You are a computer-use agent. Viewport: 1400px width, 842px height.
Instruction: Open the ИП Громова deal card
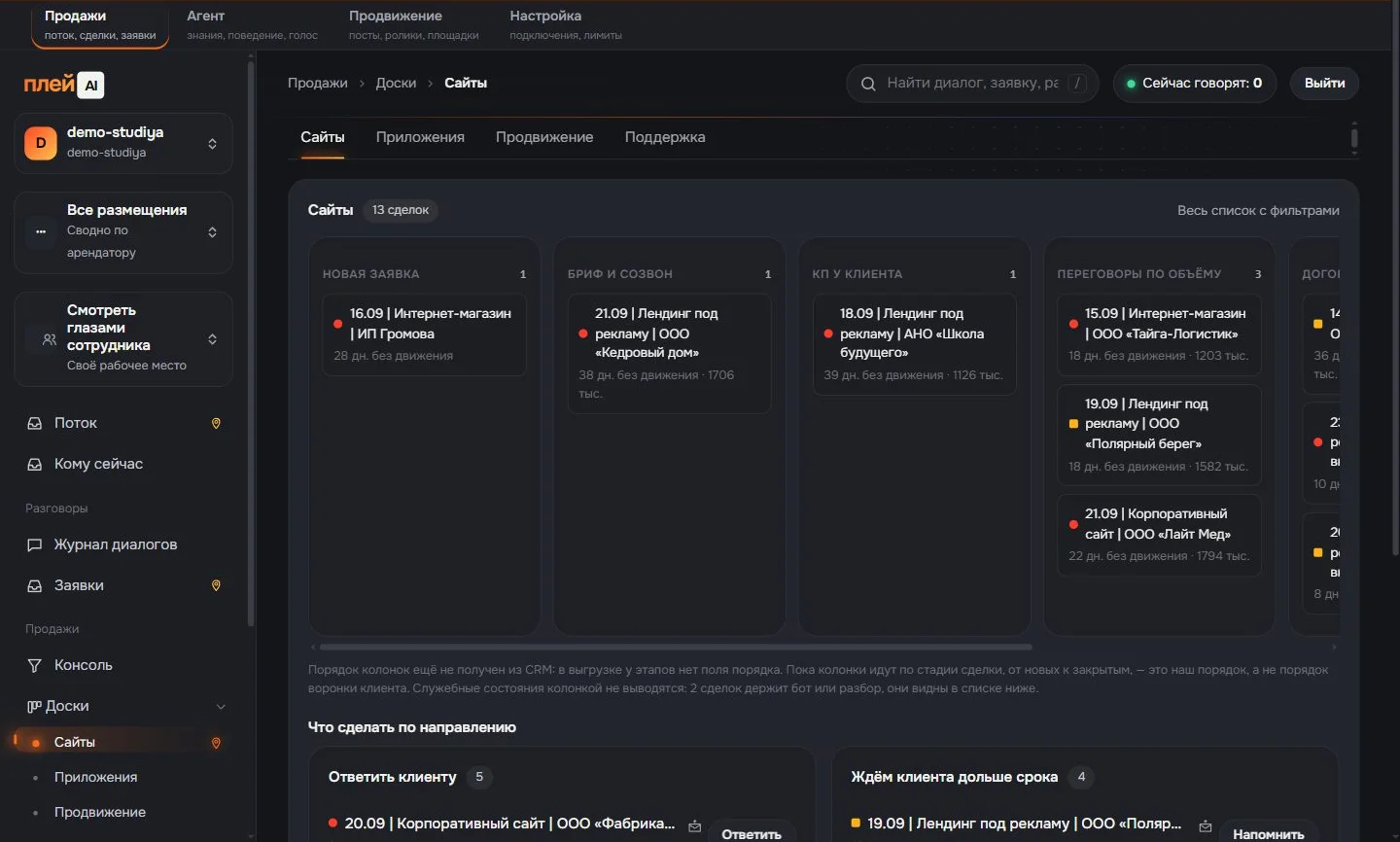point(424,334)
